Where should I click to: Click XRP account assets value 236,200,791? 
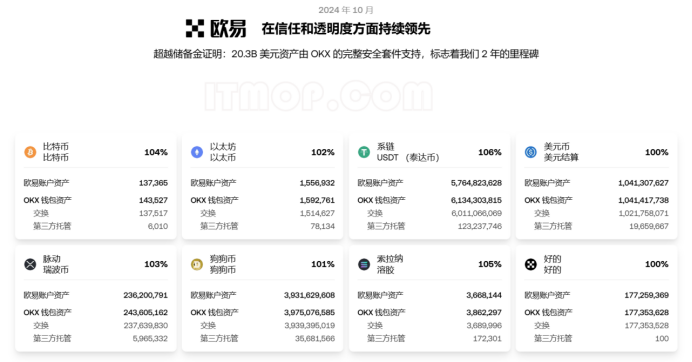tap(146, 295)
